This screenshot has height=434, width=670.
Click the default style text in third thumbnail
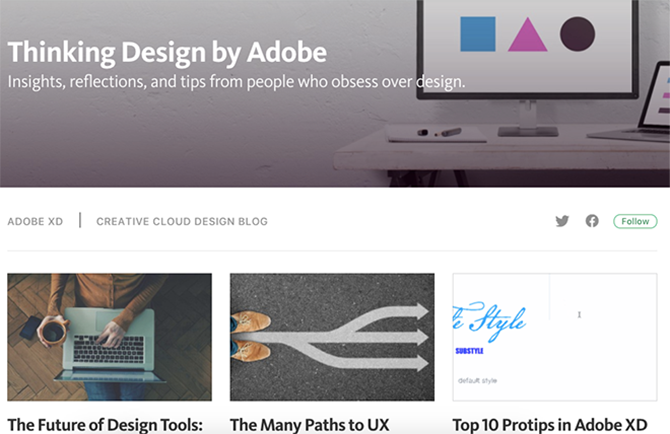tap(477, 381)
